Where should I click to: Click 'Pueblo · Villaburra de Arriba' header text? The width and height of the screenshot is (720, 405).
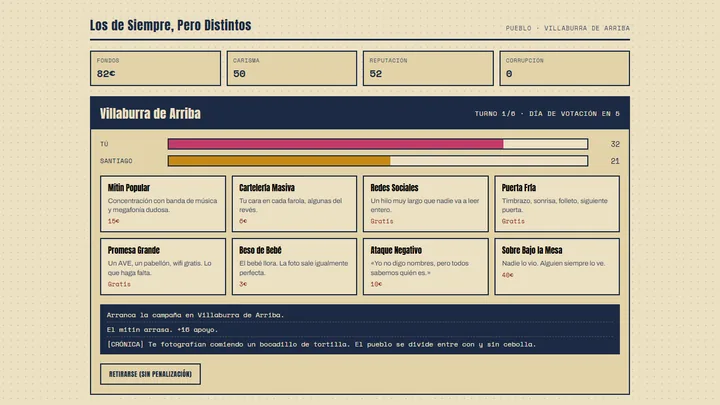click(x=568, y=28)
